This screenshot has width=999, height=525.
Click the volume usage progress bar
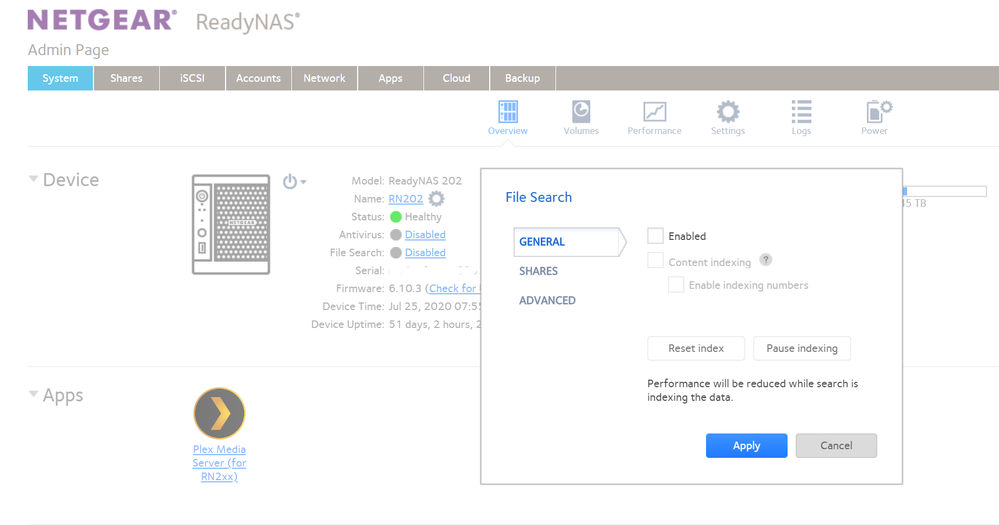coord(945,191)
